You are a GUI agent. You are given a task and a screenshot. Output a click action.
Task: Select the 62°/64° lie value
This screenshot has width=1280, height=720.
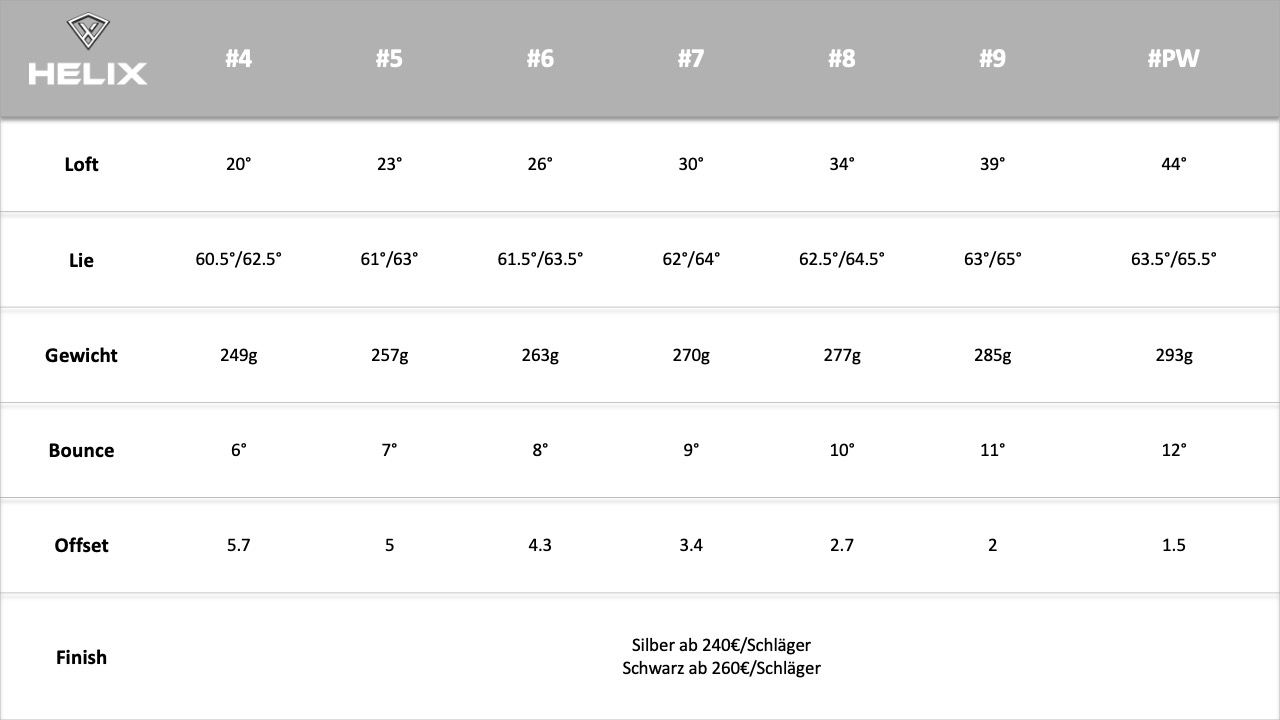coord(691,259)
